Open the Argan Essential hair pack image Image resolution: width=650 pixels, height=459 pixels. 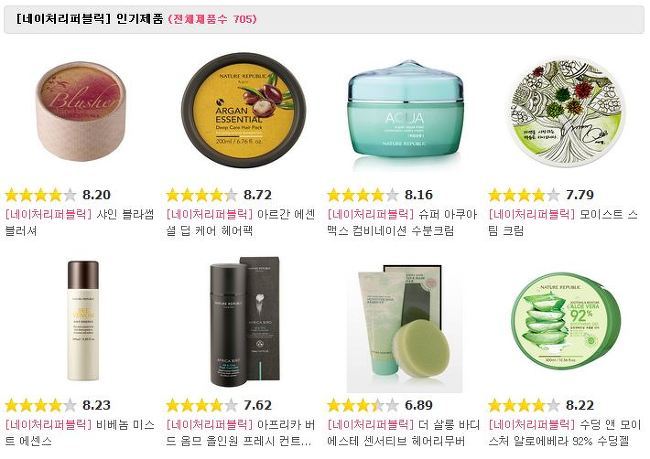tap(243, 110)
